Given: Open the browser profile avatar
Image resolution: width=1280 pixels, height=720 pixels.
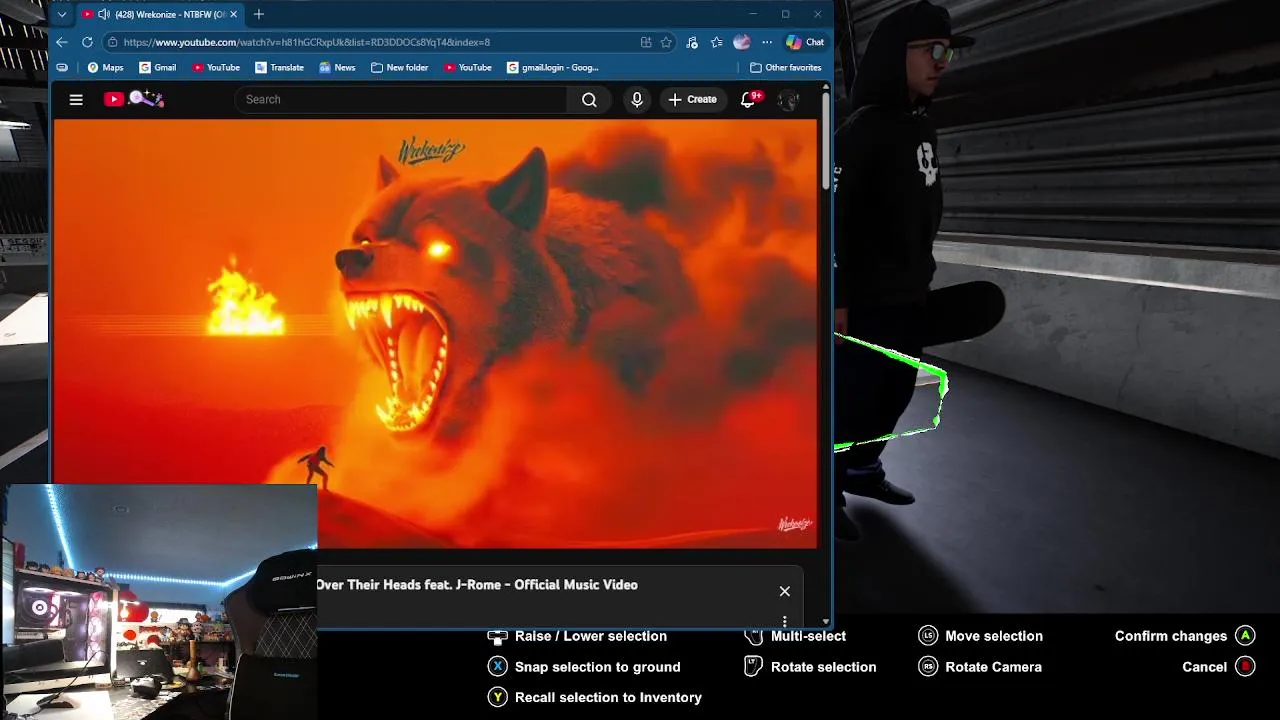Looking at the screenshot, I should (741, 42).
